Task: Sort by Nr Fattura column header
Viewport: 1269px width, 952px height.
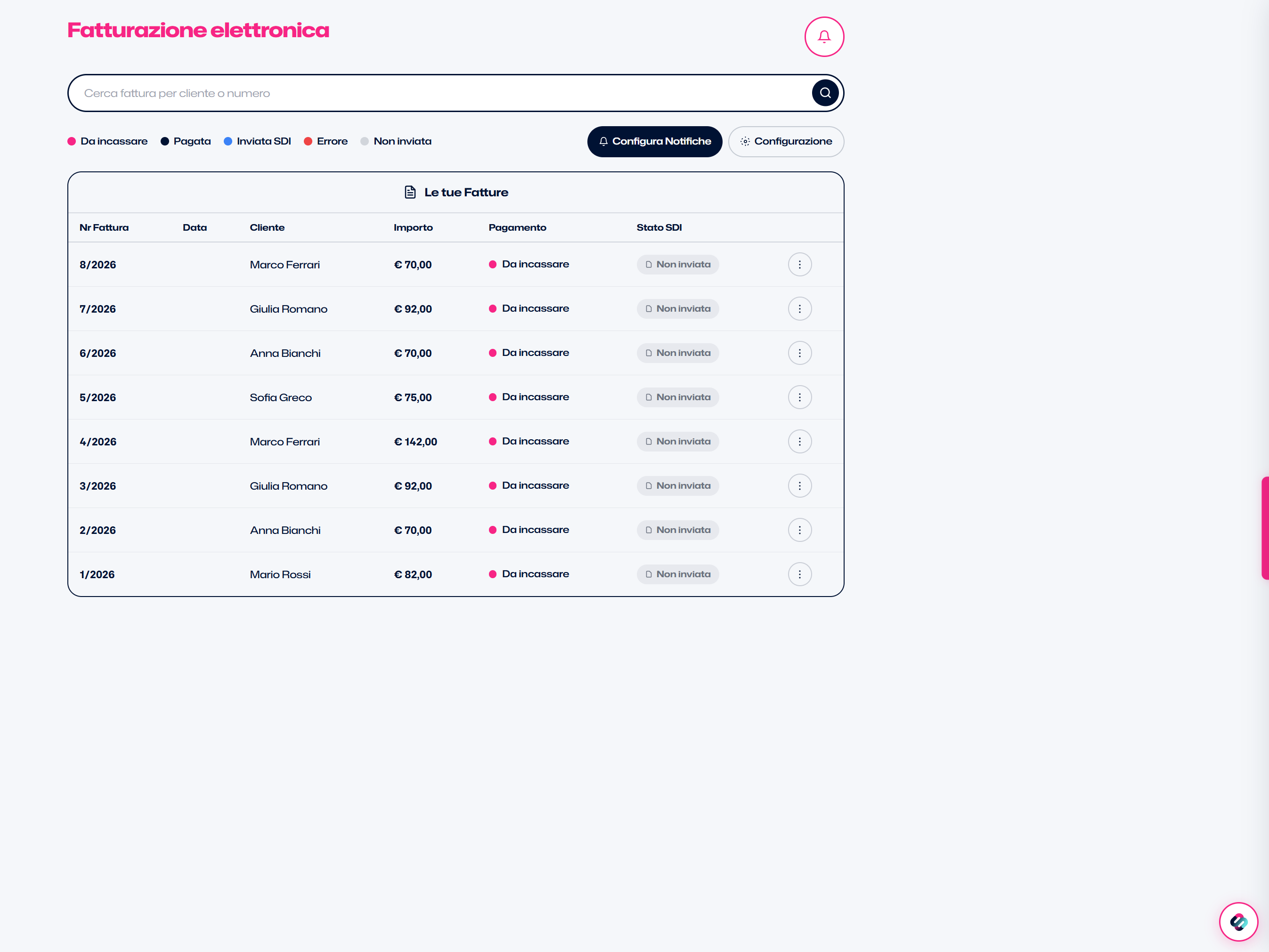Action: [104, 228]
